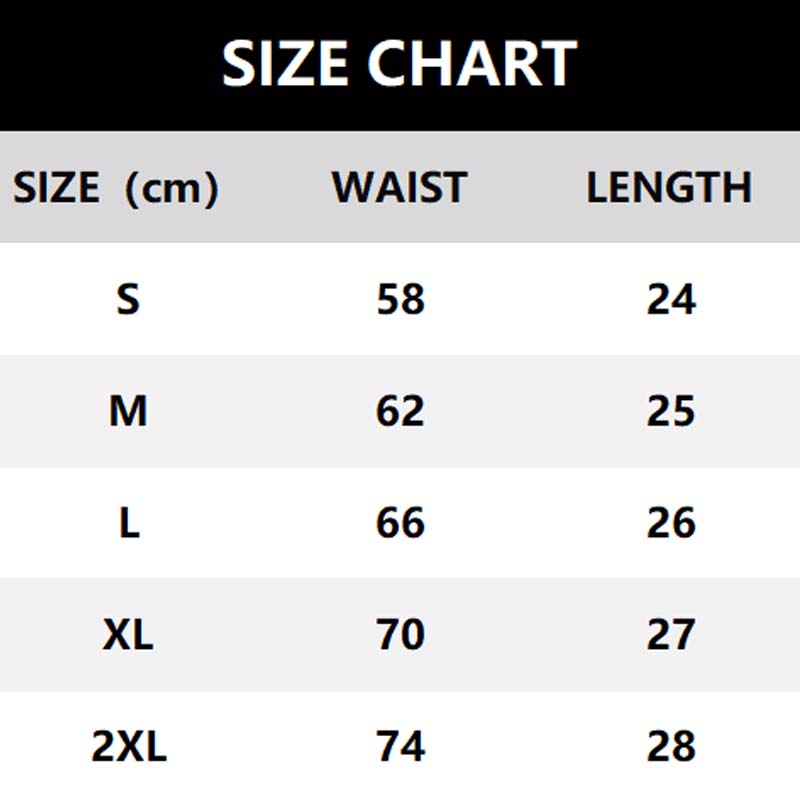This screenshot has height=800, width=800.
Task: Select waist value 58
Action: pyautogui.click(x=401, y=299)
